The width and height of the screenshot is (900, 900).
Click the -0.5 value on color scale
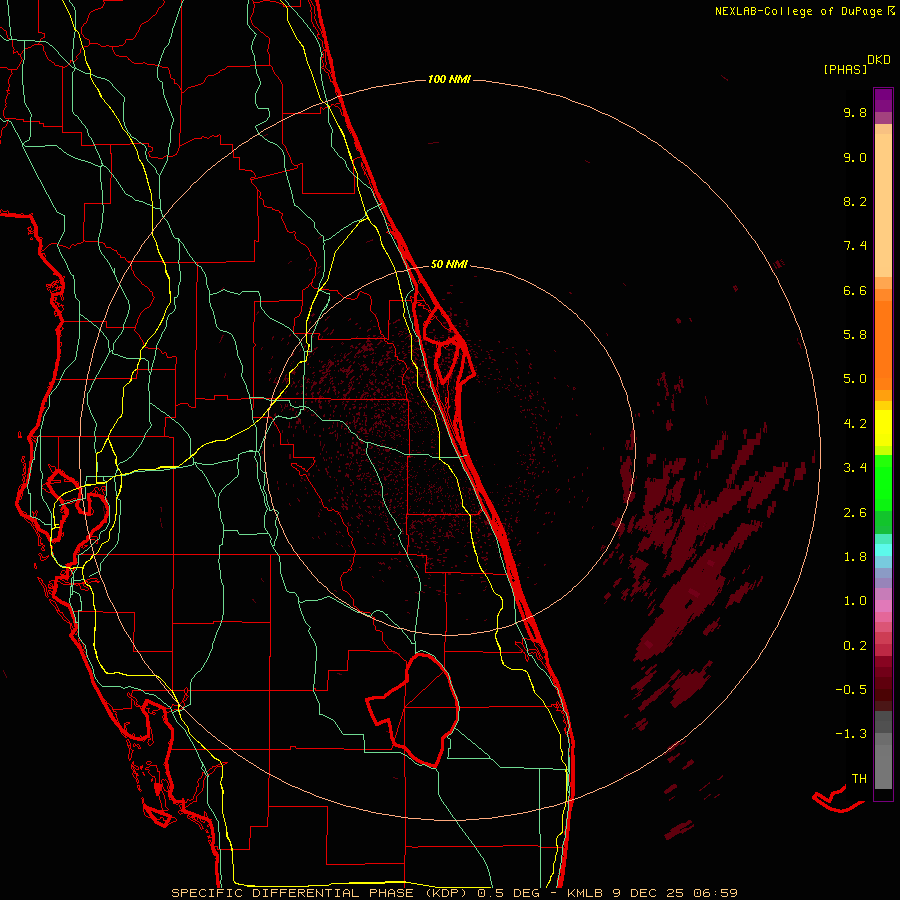[851, 690]
